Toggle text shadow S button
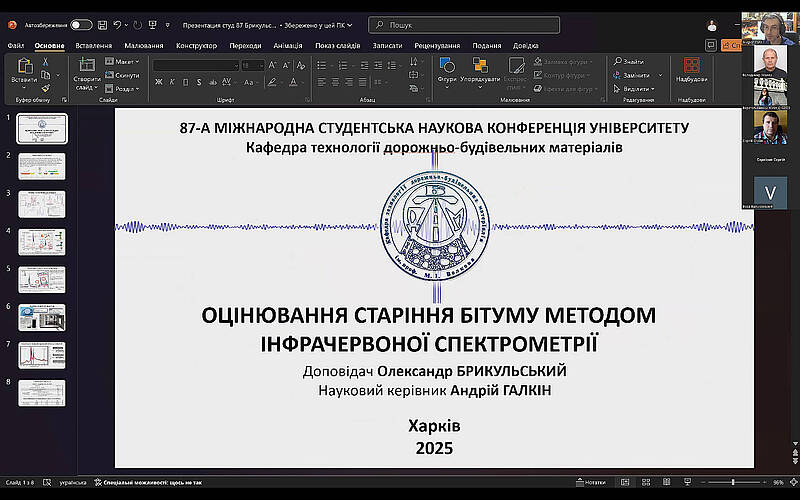Viewport: 800px width, 500px height. click(199, 82)
